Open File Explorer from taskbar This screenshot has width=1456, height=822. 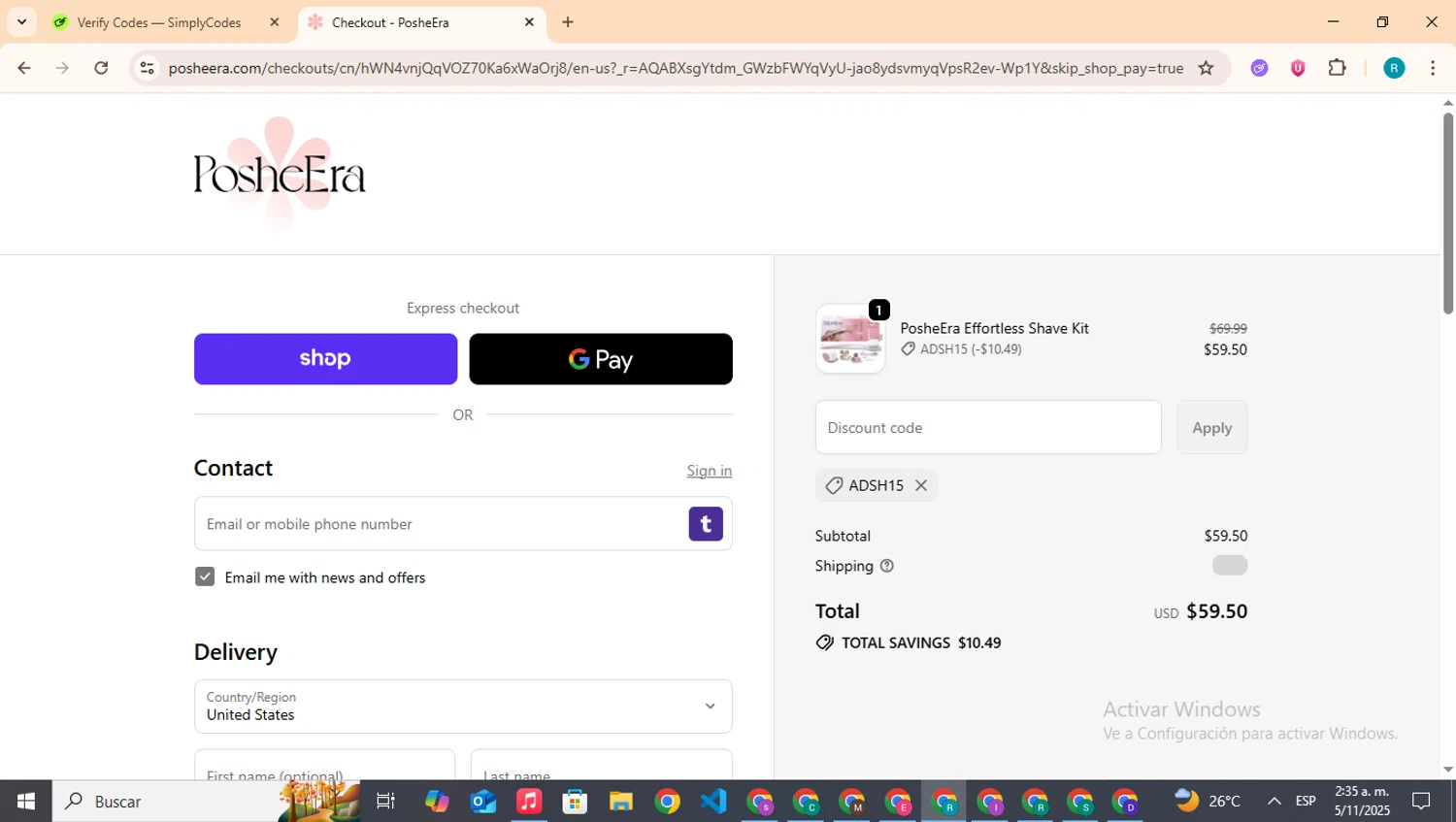click(620, 802)
